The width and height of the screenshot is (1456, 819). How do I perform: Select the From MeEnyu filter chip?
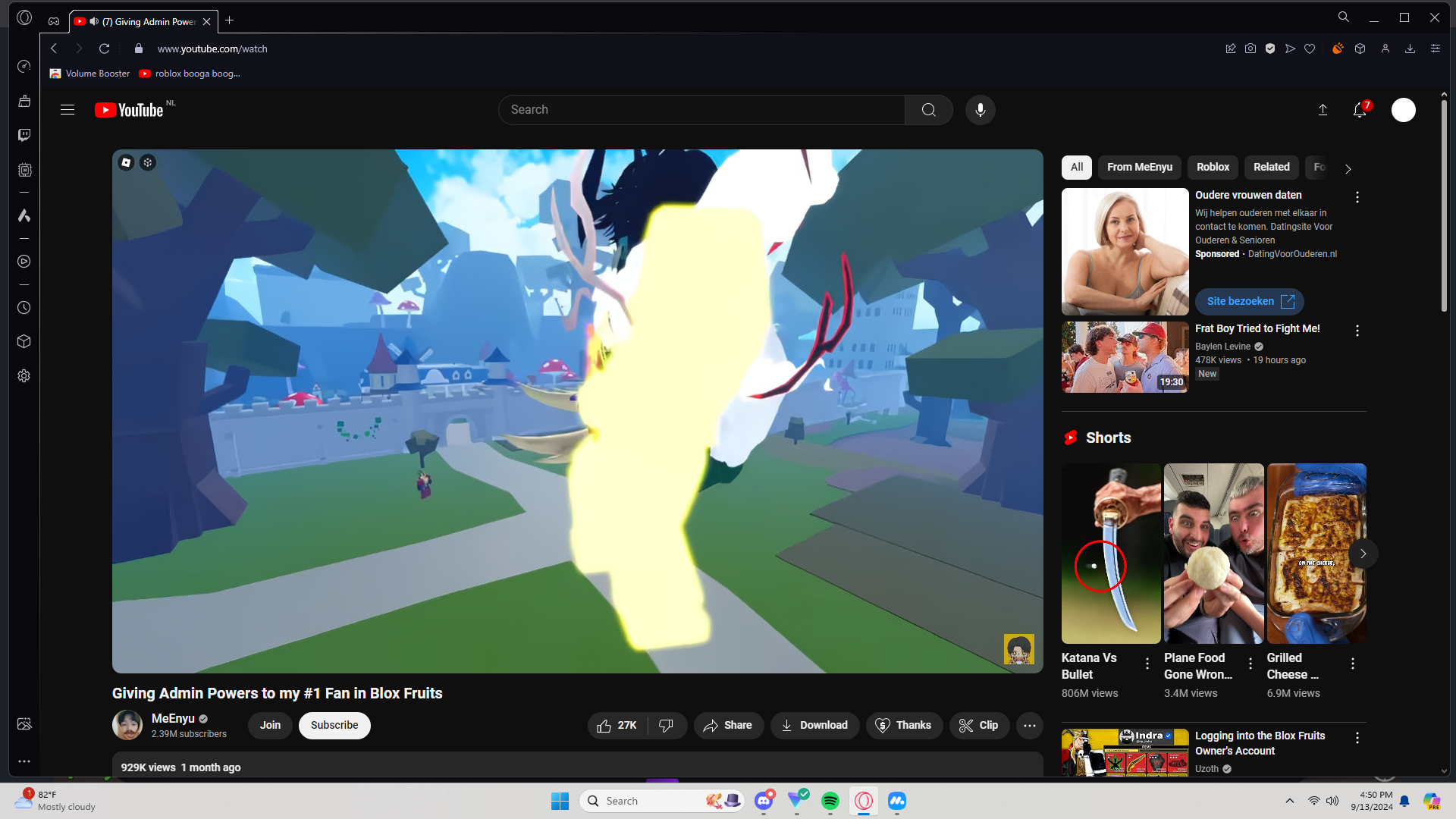[1140, 168]
